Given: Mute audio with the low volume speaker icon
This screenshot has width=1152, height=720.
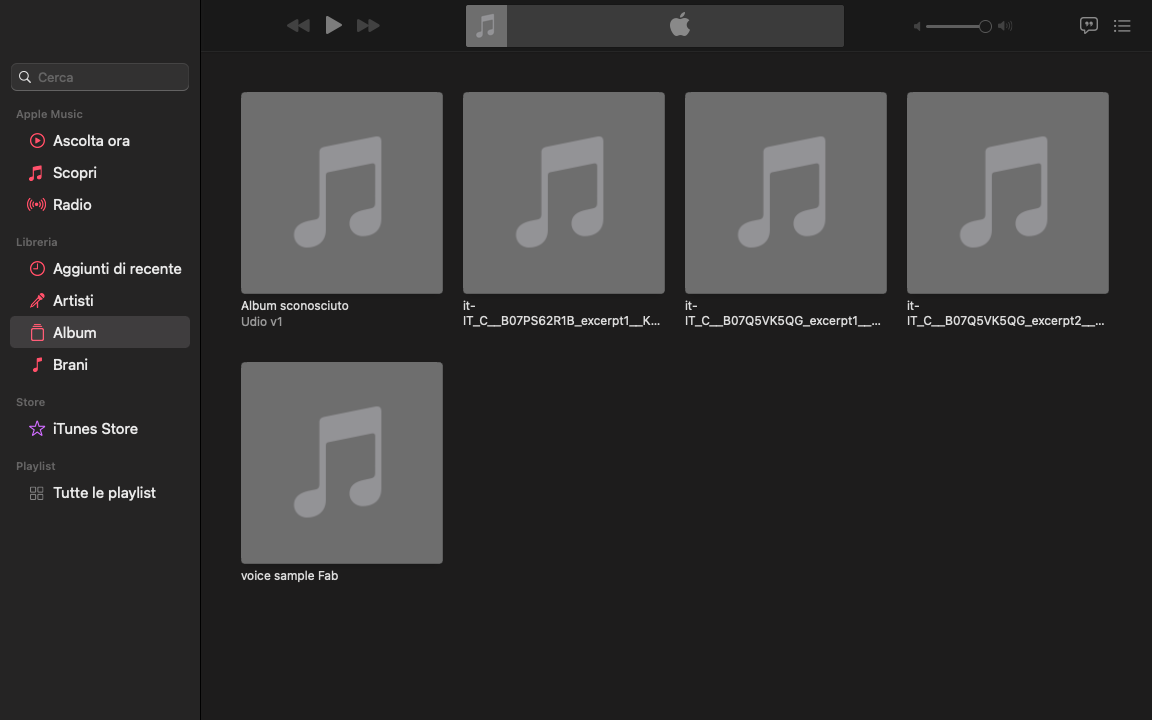Looking at the screenshot, I should point(916,26).
